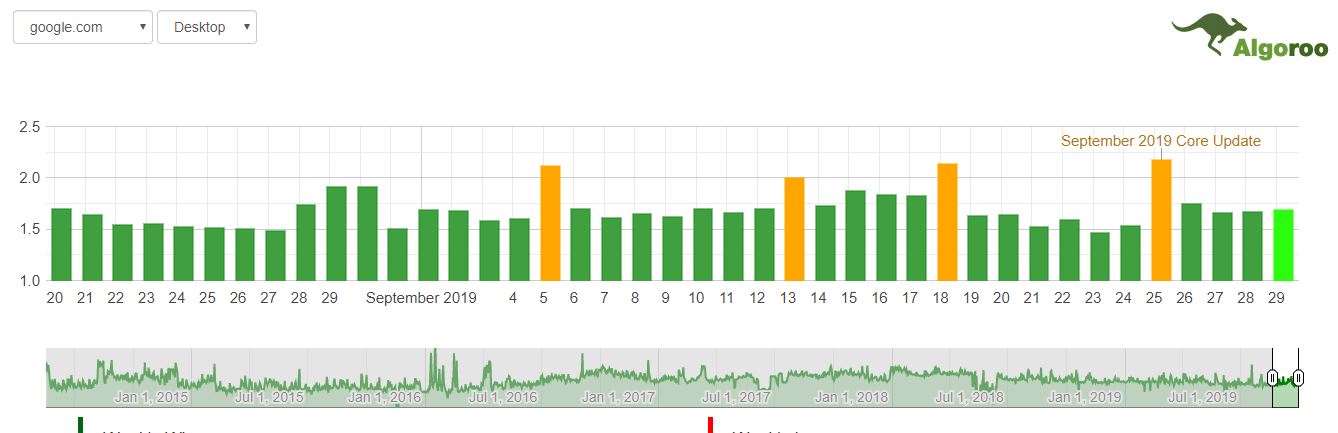Click the green bar for August 27
This screenshot has height=433, width=1338.
[x=275, y=256]
